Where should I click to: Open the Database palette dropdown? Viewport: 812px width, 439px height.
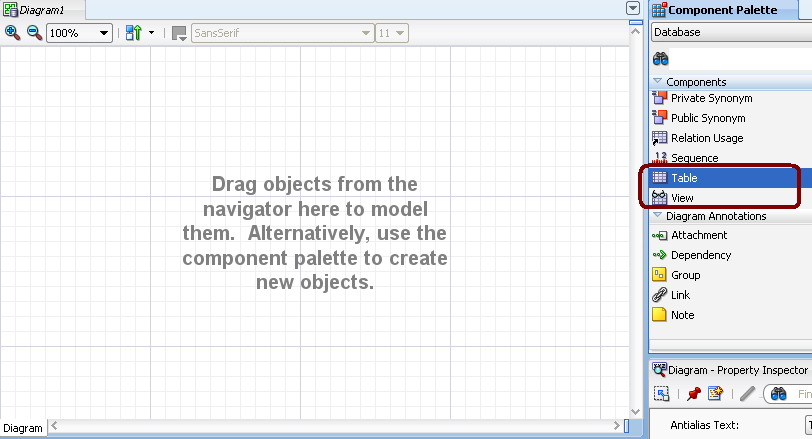point(730,32)
